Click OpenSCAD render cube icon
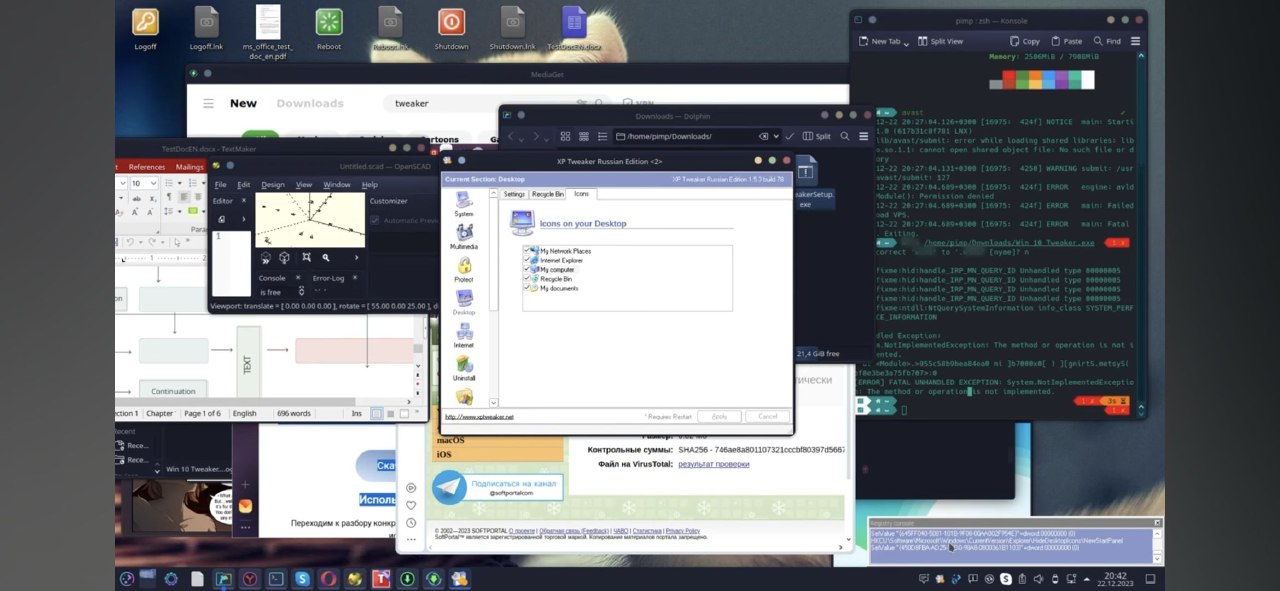 (x=285, y=258)
